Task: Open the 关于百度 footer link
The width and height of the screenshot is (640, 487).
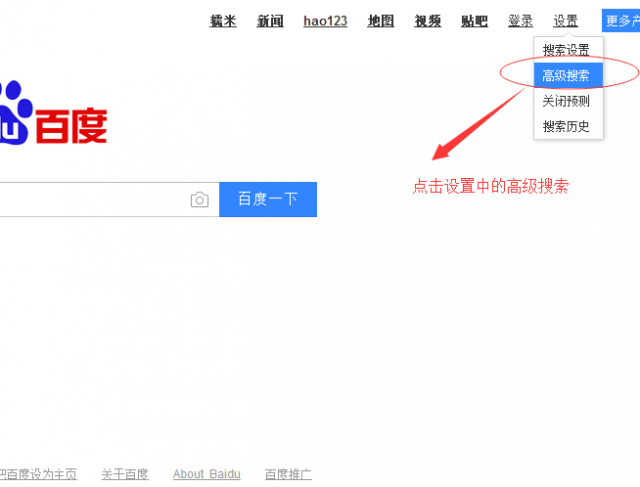Action: [x=125, y=474]
